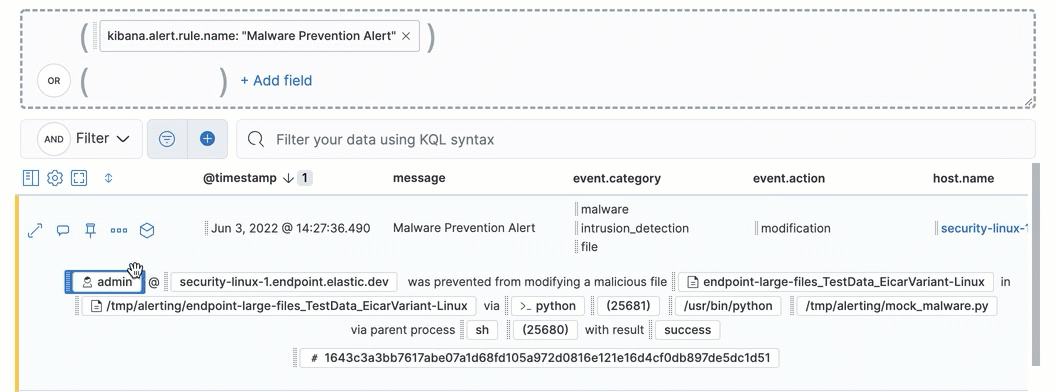This screenshot has height=392, width=1056.
Task: Pin the Malware Prevention Alert event
Action: (90, 230)
